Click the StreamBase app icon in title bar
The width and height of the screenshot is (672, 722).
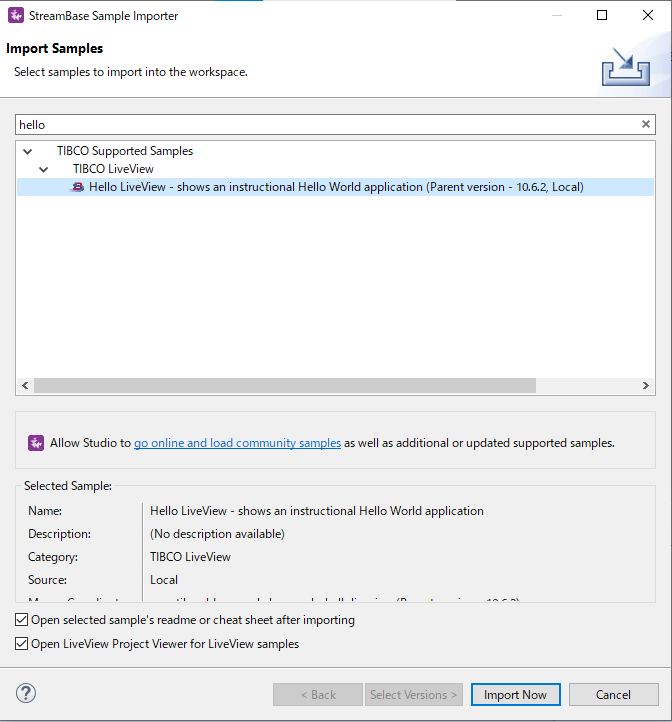(x=16, y=16)
